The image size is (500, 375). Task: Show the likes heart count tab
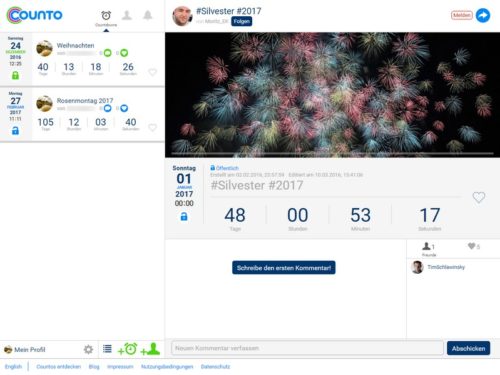coord(474,246)
